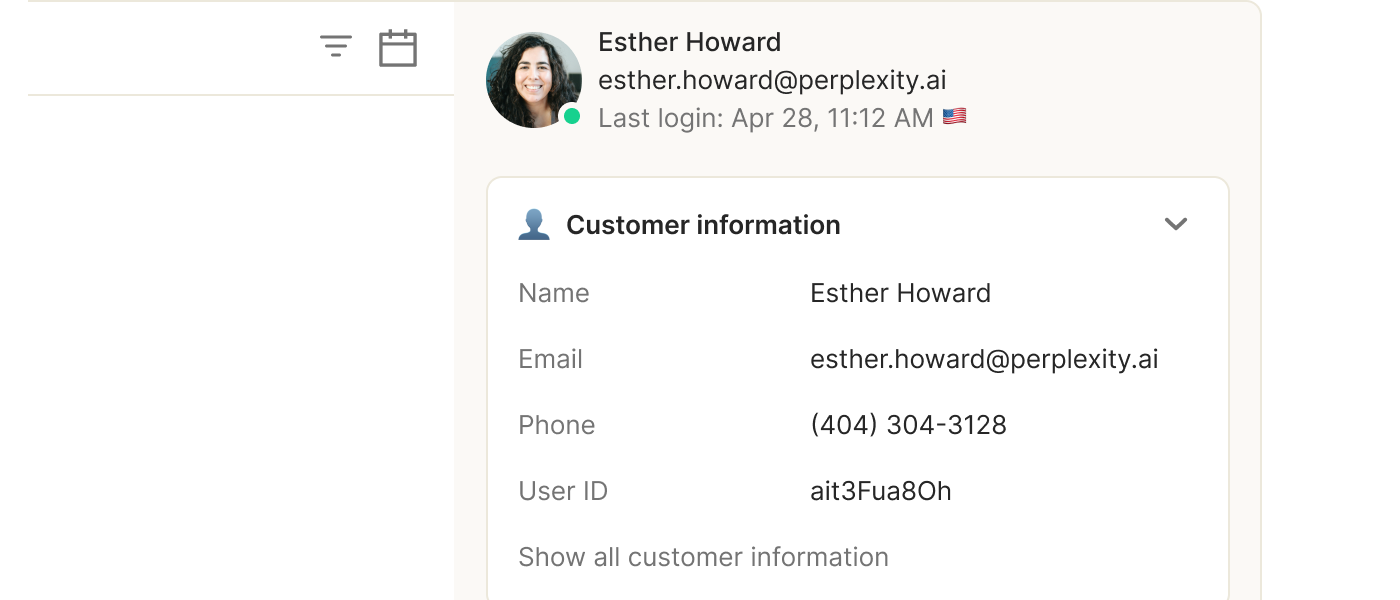
Task: Select the header email esther.howard@perplexity.ai
Action: click(x=772, y=80)
